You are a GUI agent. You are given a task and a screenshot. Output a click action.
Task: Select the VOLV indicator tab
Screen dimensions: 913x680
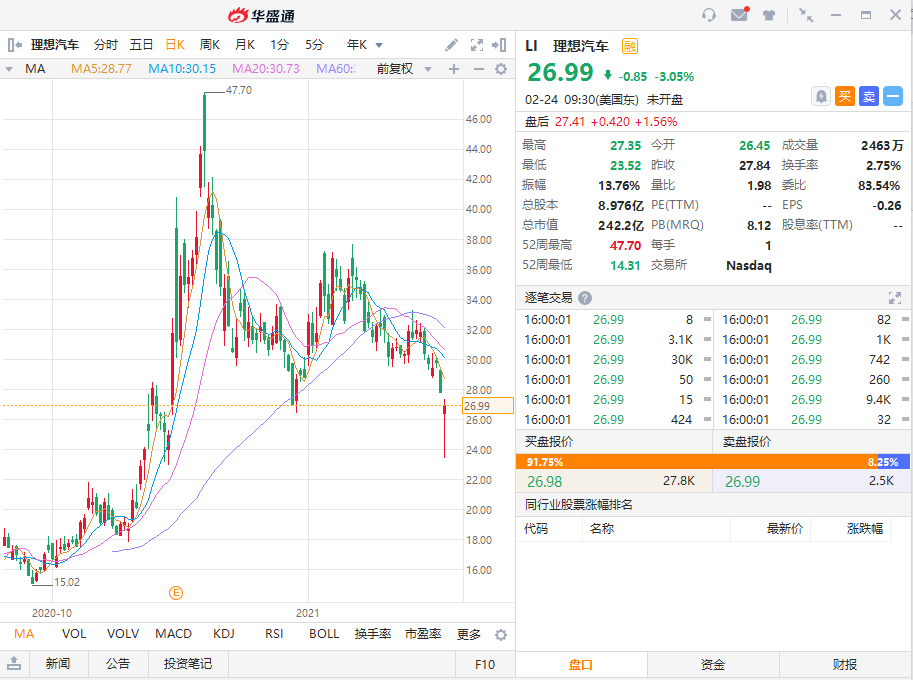(123, 634)
